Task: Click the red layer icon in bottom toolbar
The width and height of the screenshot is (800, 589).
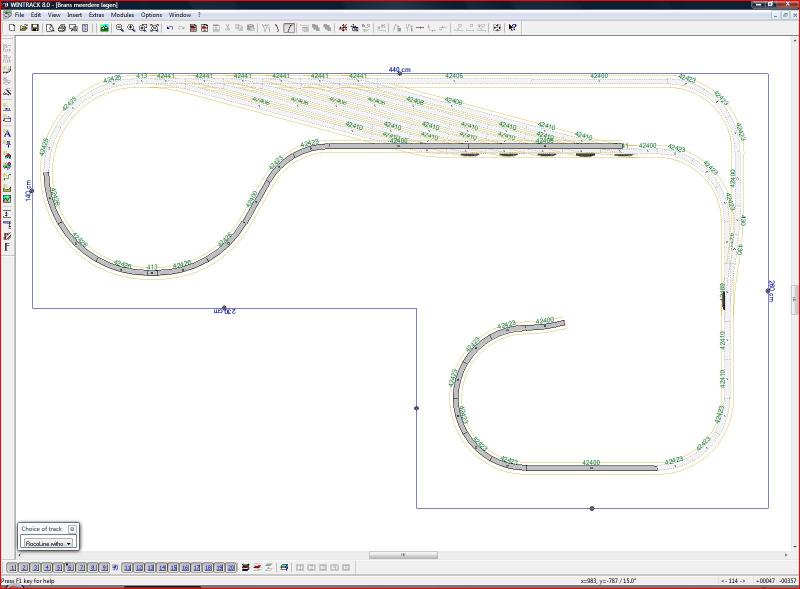Action: tap(257, 568)
